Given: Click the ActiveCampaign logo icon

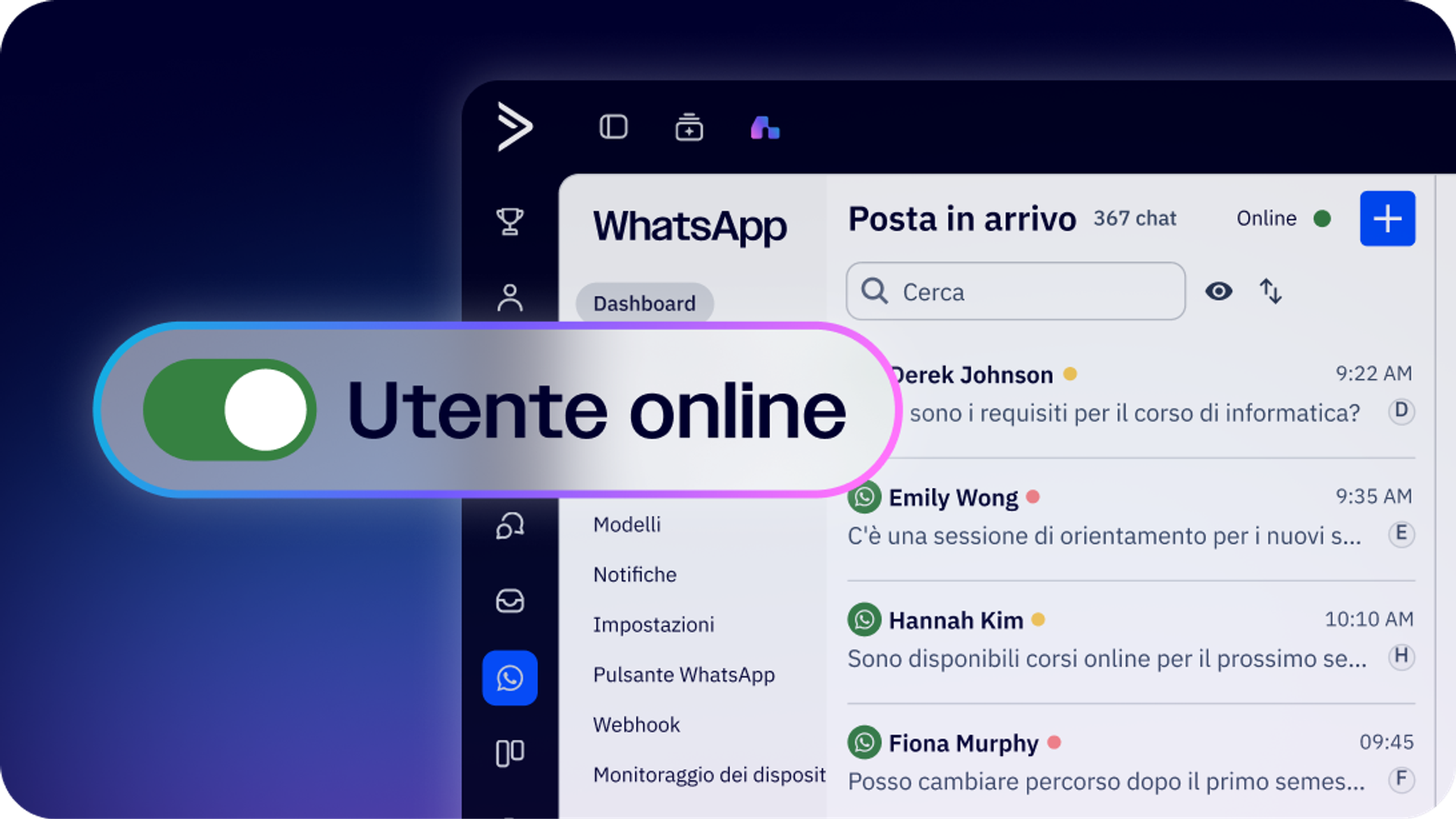Looking at the screenshot, I should coord(515,127).
